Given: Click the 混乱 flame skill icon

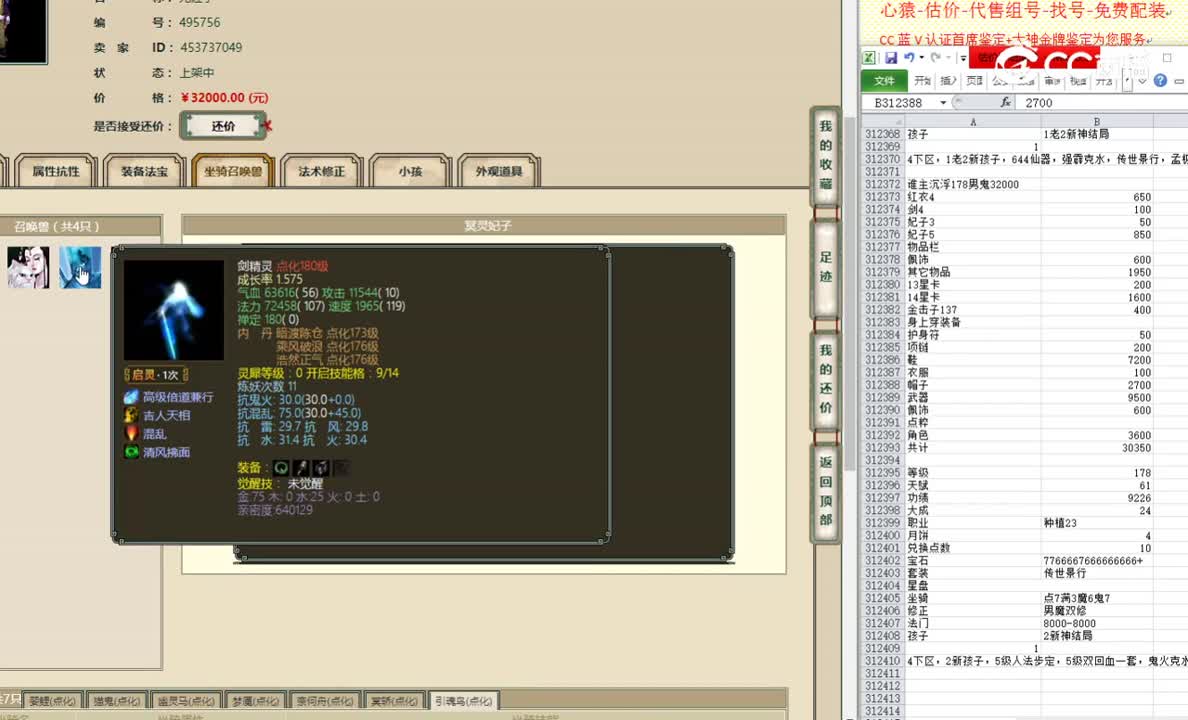Looking at the screenshot, I should click(130, 433).
